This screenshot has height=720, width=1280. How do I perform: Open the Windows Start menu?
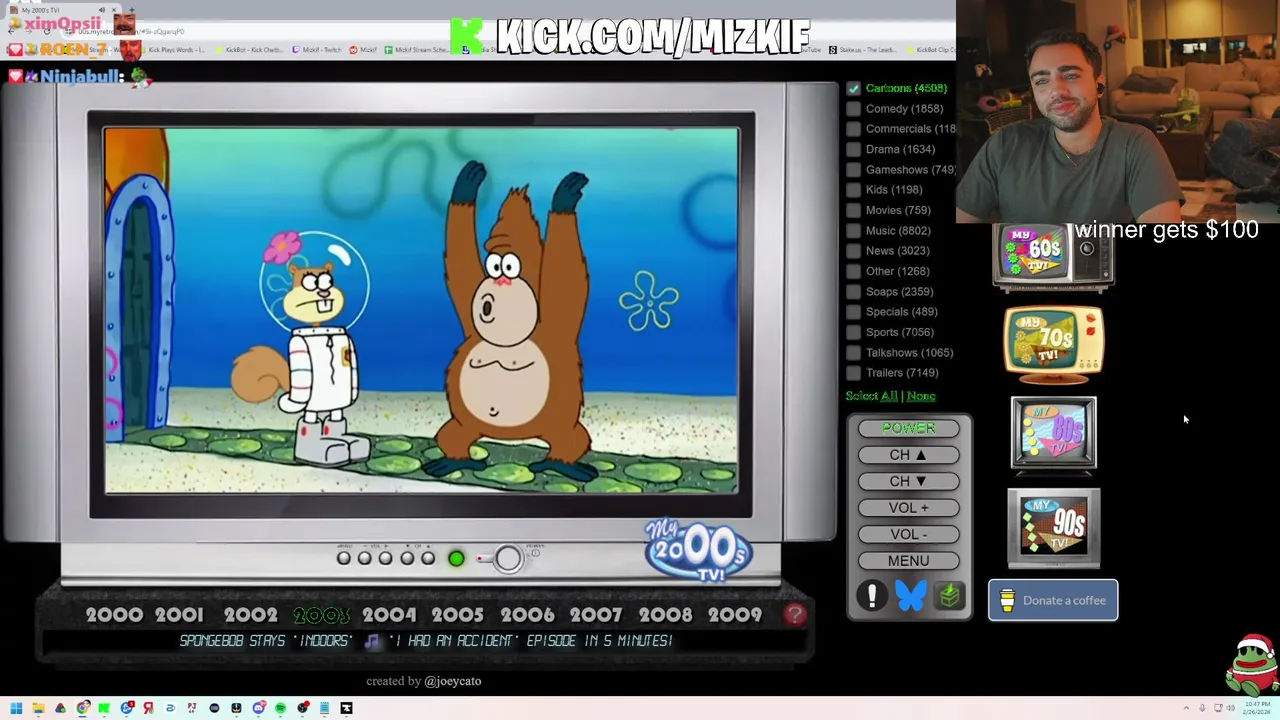click(x=16, y=708)
